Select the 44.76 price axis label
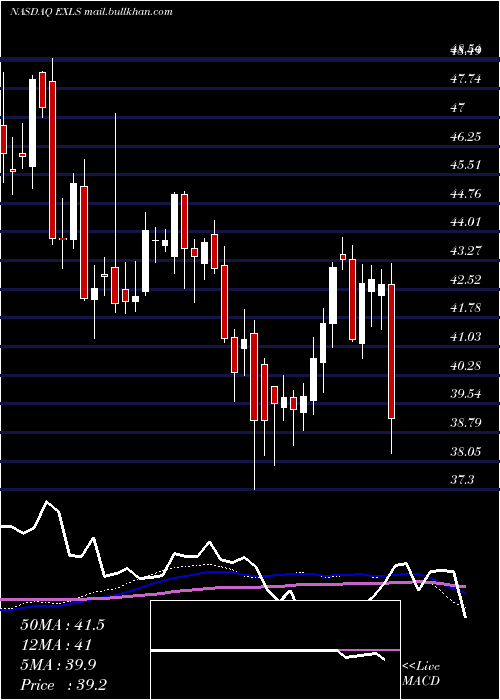This screenshot has height=700, width=500. tap(466, 194)
